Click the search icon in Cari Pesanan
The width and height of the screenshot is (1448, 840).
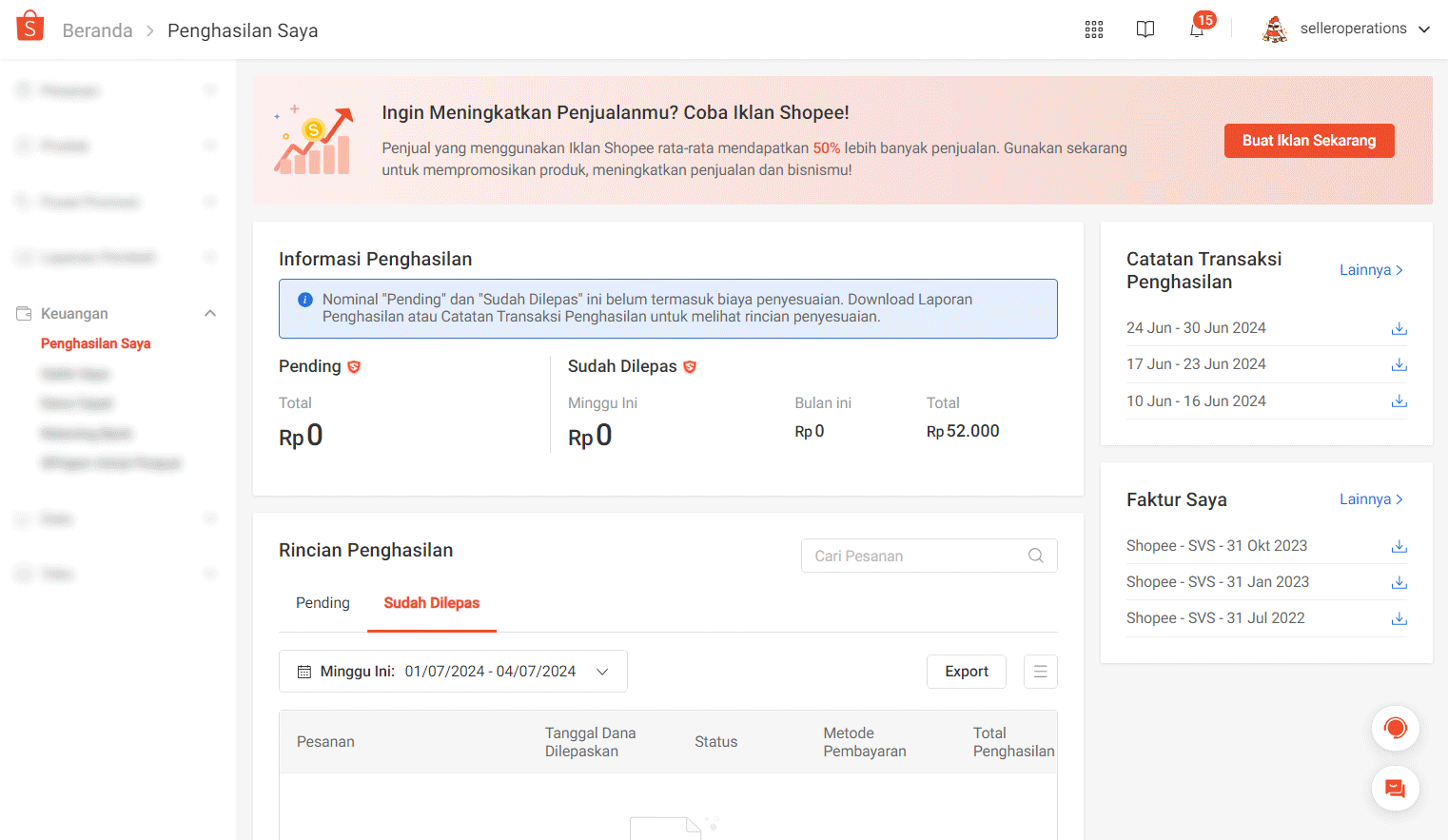[x=1035, y=556]
